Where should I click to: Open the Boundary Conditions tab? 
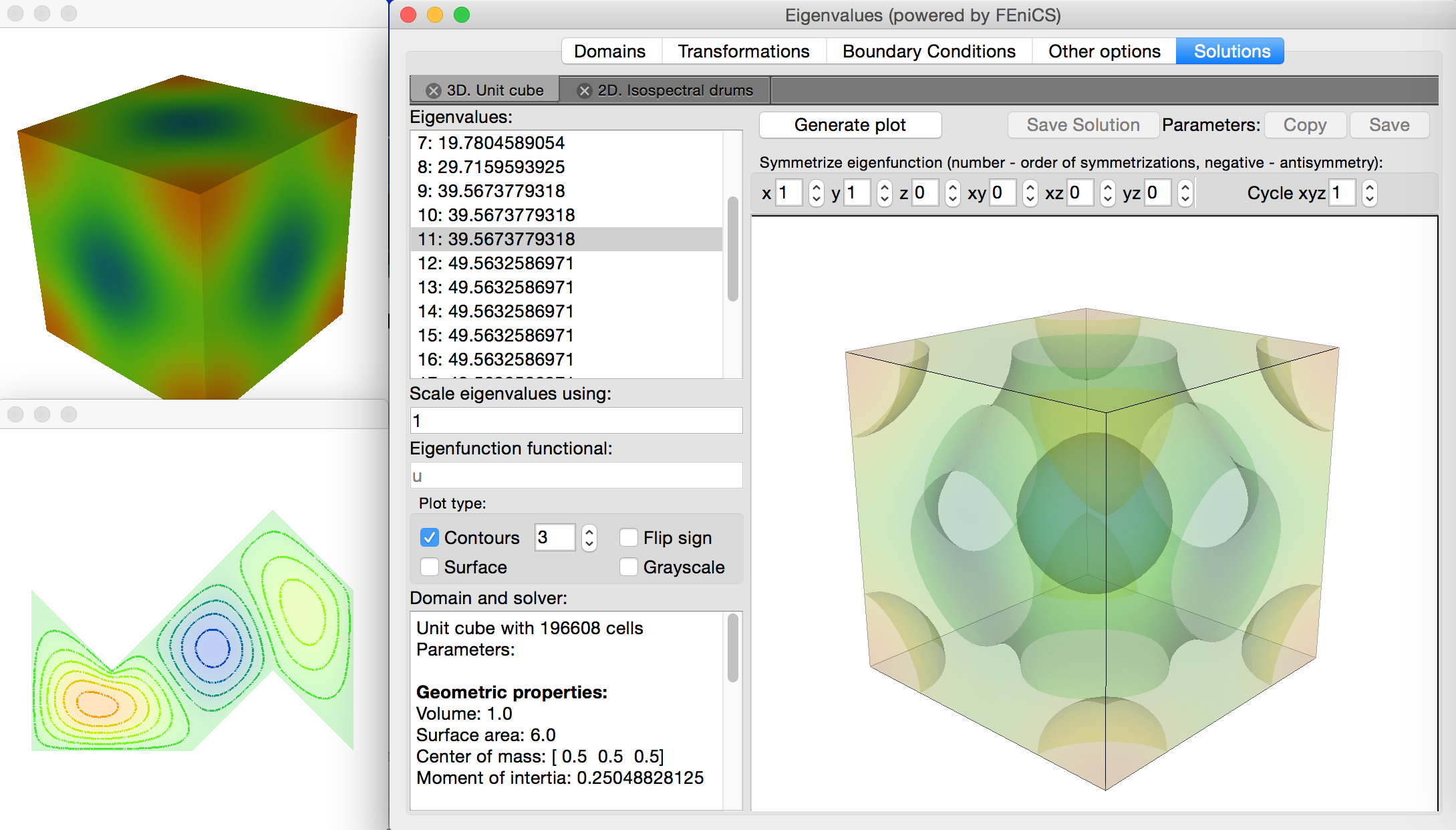coord(929,51)
